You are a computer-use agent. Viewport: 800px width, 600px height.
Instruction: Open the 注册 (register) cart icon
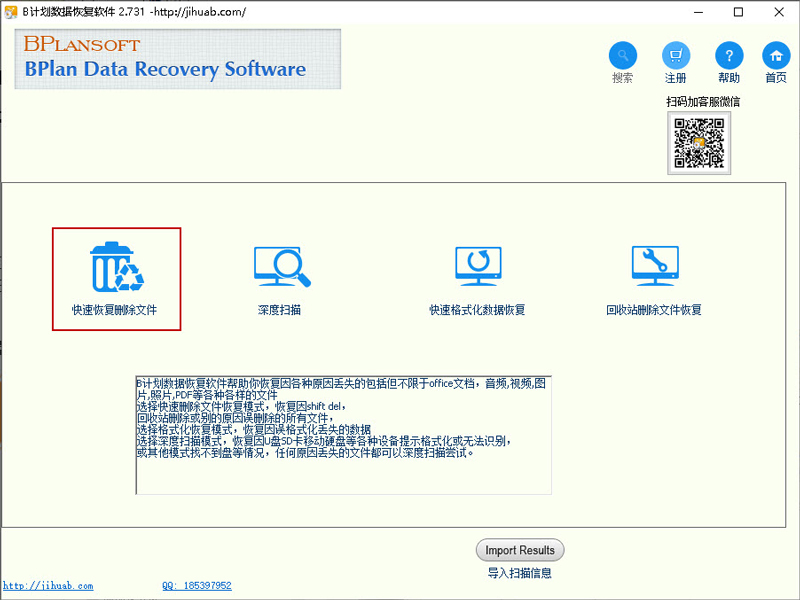pos(676,55)
